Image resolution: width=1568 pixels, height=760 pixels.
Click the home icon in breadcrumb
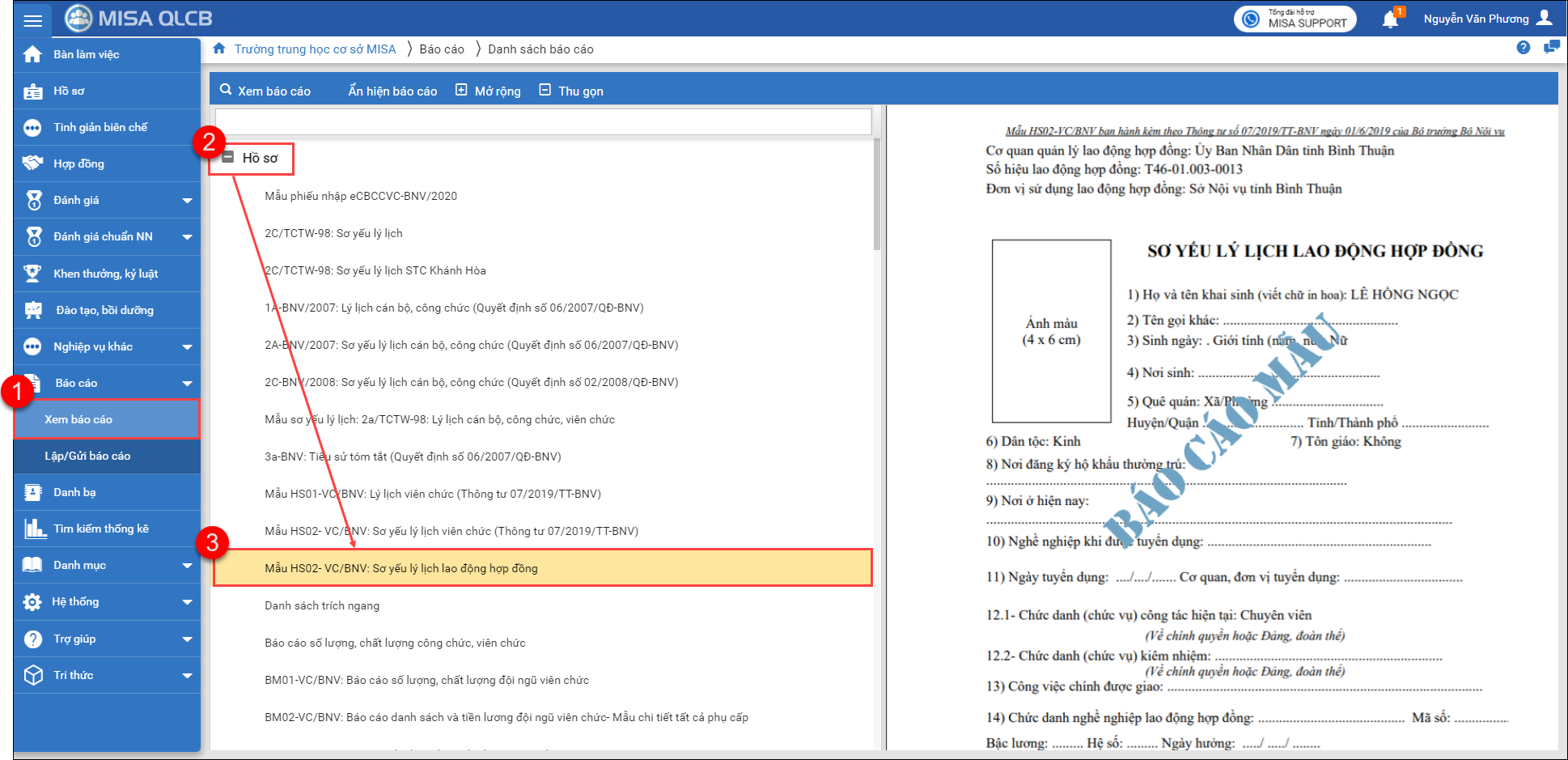219,49
